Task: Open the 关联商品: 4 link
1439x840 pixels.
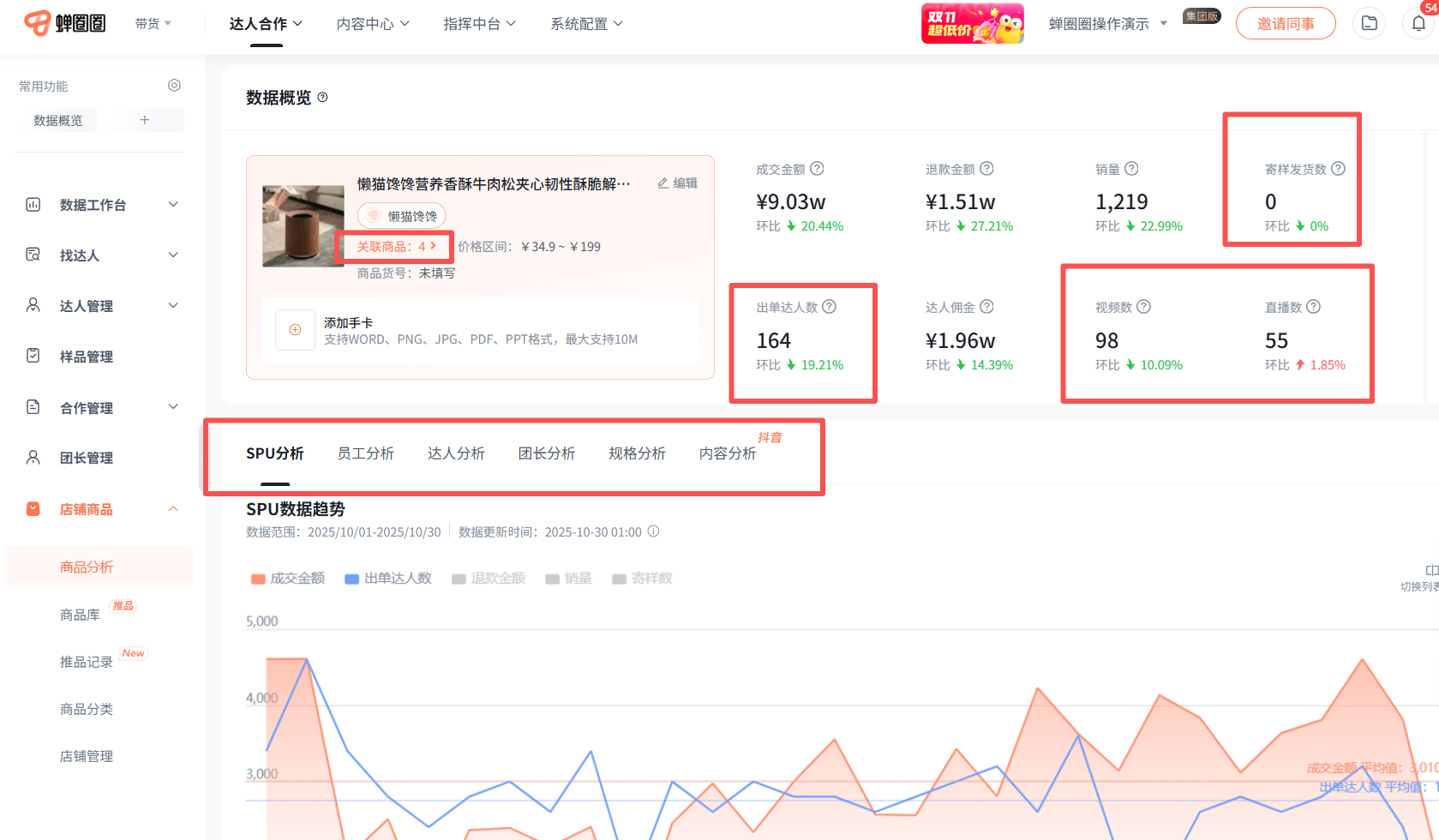Action: pyautogui.click(x=396, y=247)
